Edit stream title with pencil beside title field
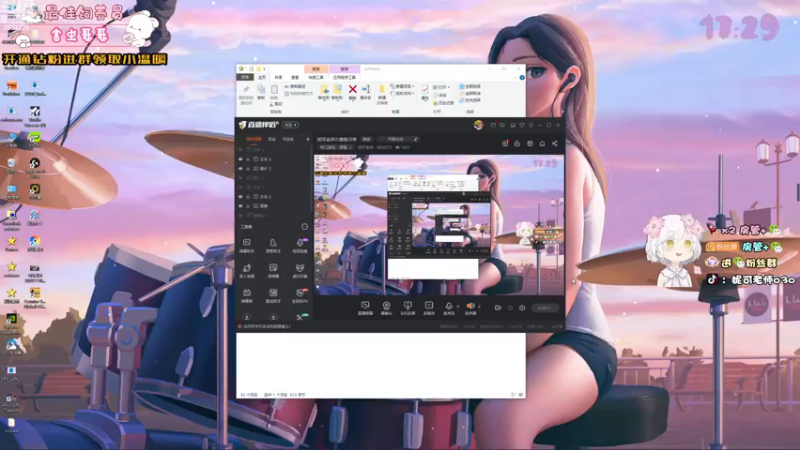The image size is (800, 450). tap(416, 139)
